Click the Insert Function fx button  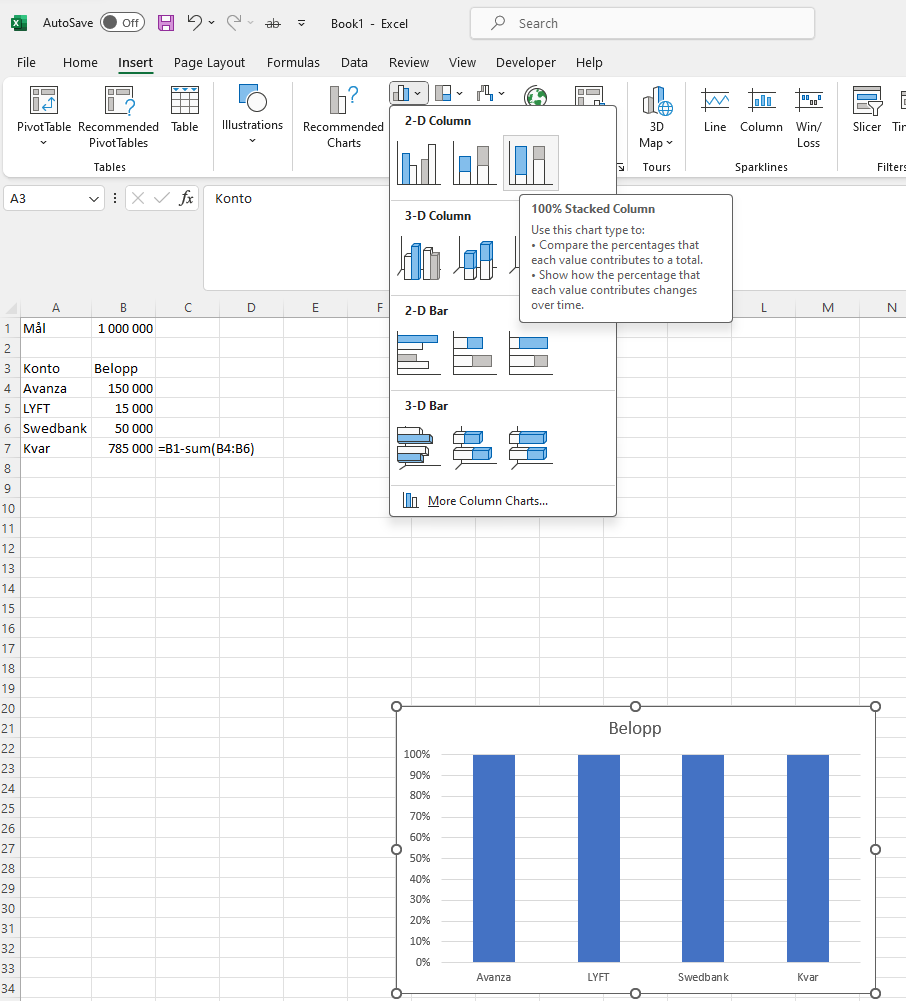[187, 199]
